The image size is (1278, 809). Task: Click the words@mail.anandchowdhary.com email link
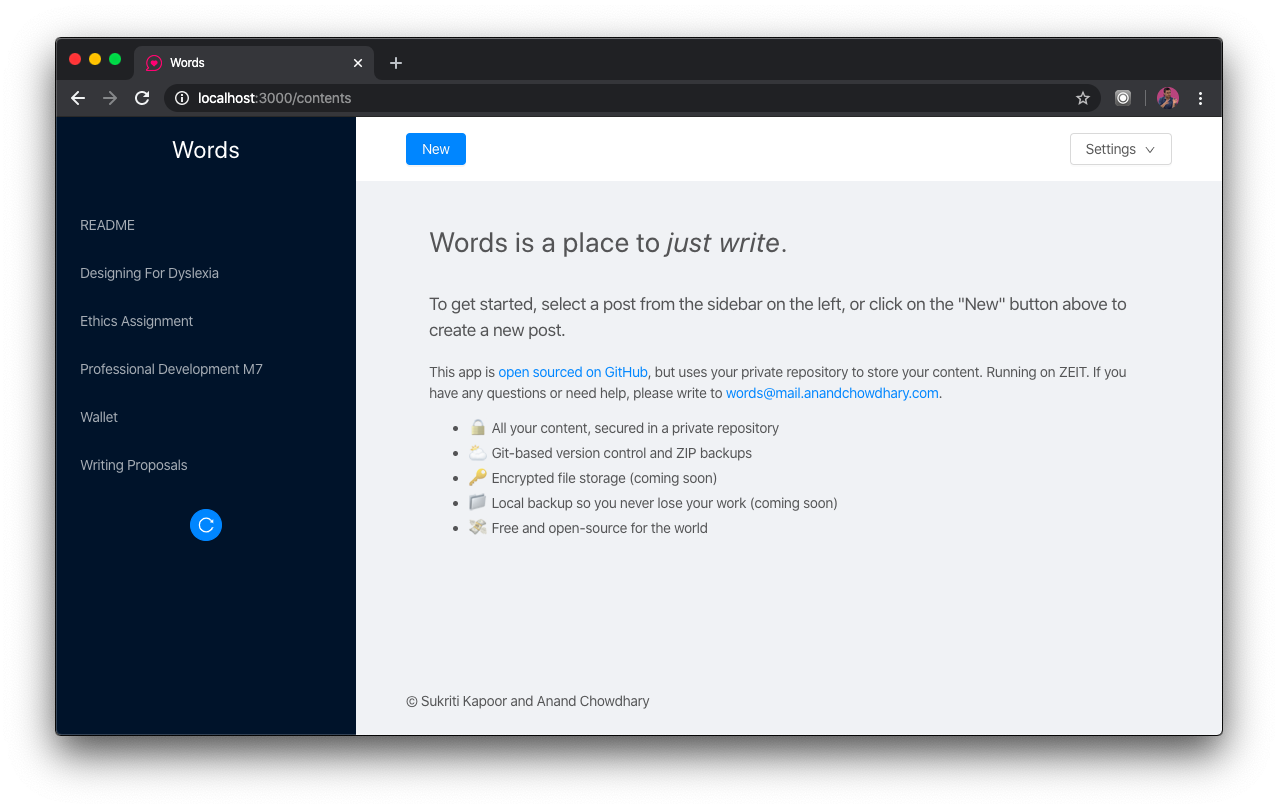click(x=832, y=393)
